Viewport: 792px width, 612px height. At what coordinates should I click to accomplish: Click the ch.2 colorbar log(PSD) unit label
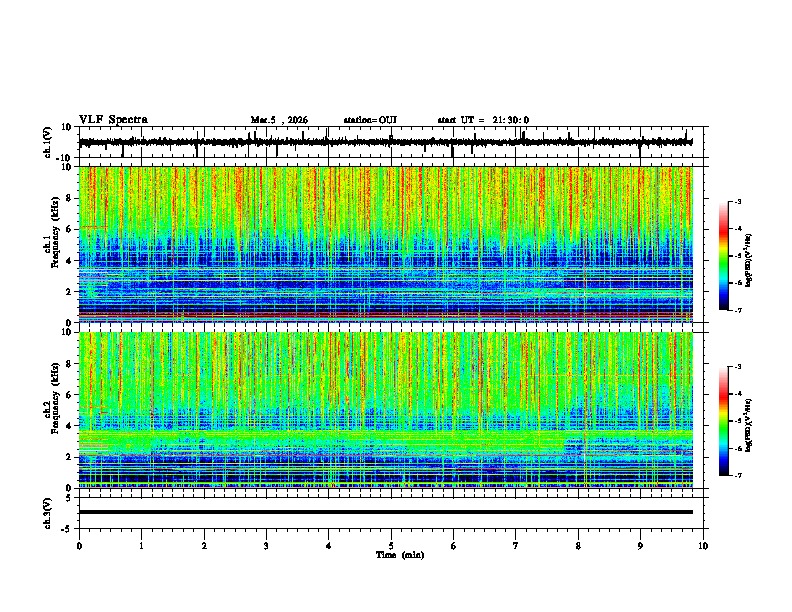pyautogui.click(x=749, y=425)
